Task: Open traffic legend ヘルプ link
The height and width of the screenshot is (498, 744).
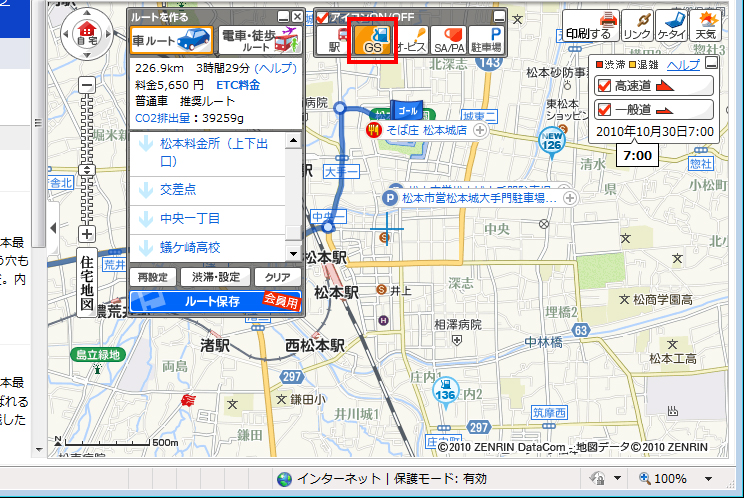Action: (x=683, y=65)
